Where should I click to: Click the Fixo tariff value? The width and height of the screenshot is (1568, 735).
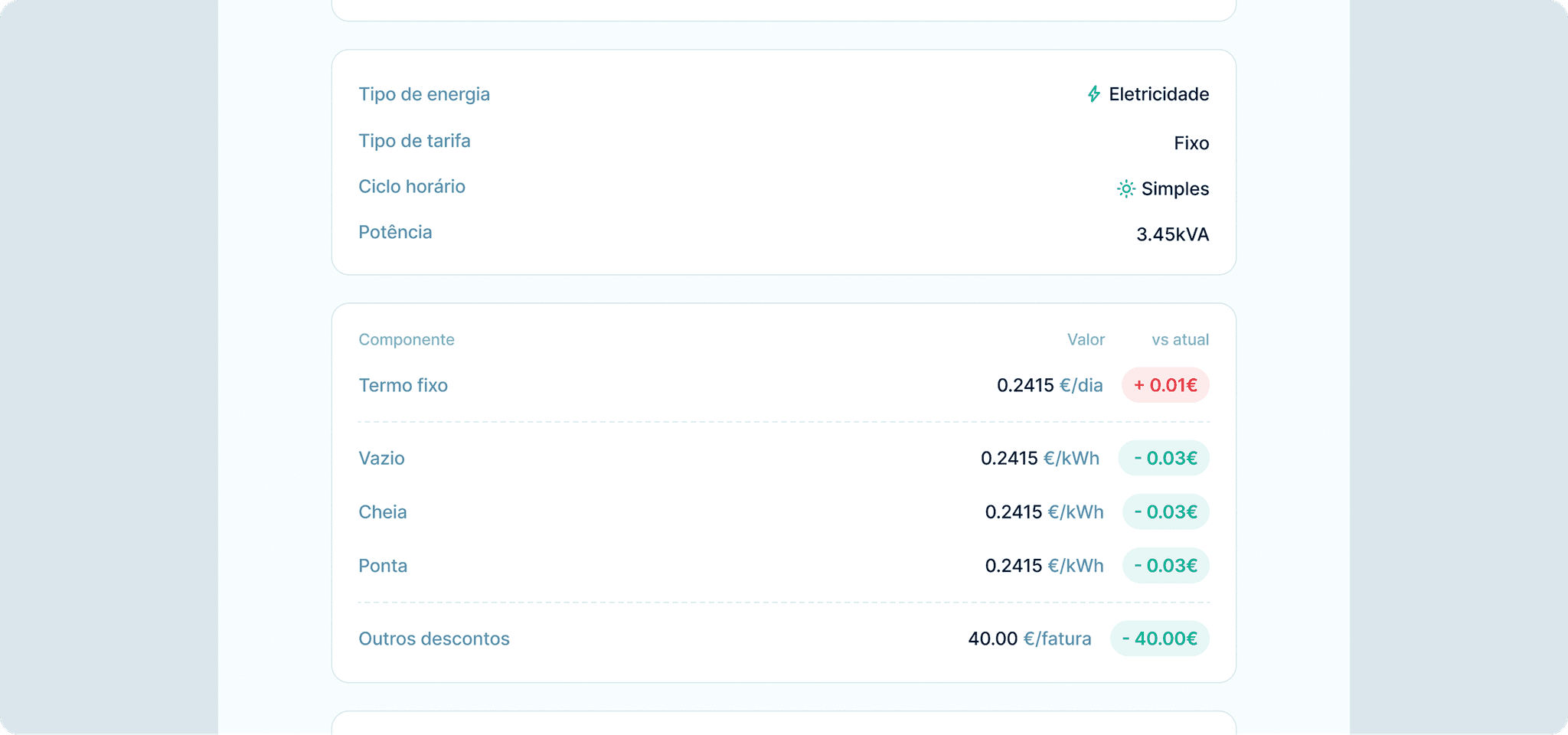1191,143
